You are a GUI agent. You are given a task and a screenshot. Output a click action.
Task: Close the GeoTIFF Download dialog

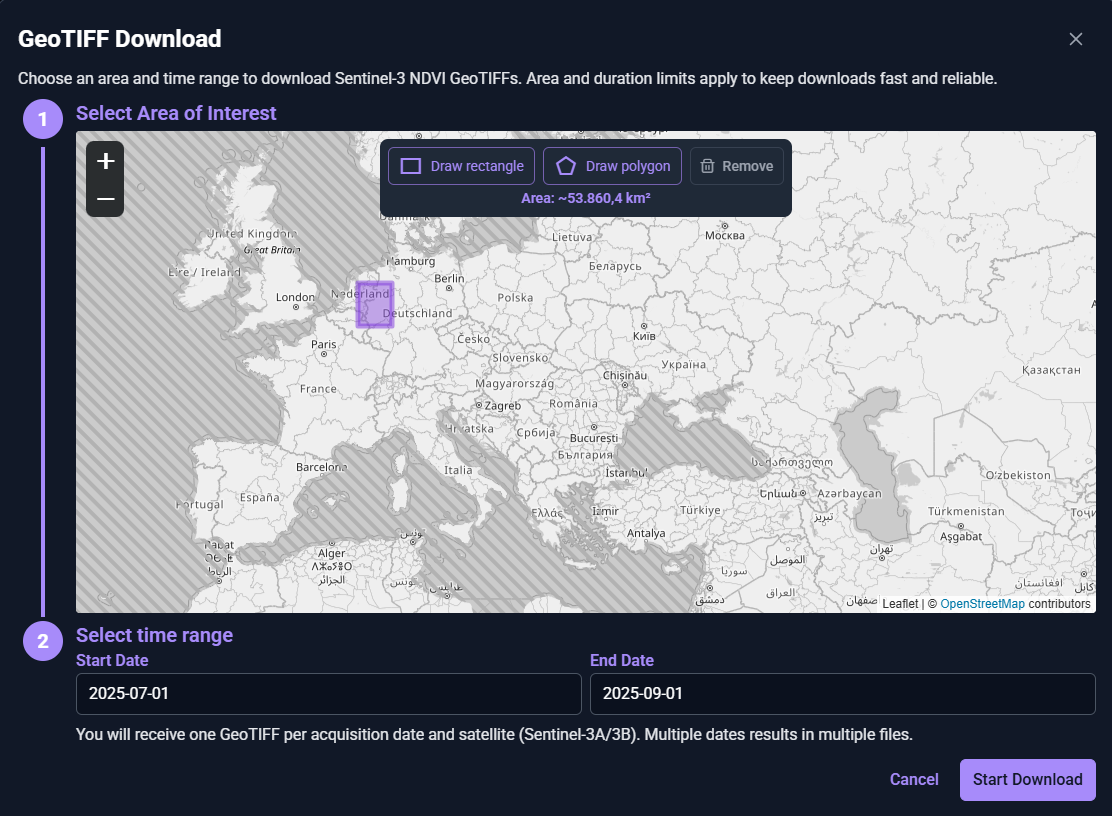pyautogui.click(x=1075, y=39)
